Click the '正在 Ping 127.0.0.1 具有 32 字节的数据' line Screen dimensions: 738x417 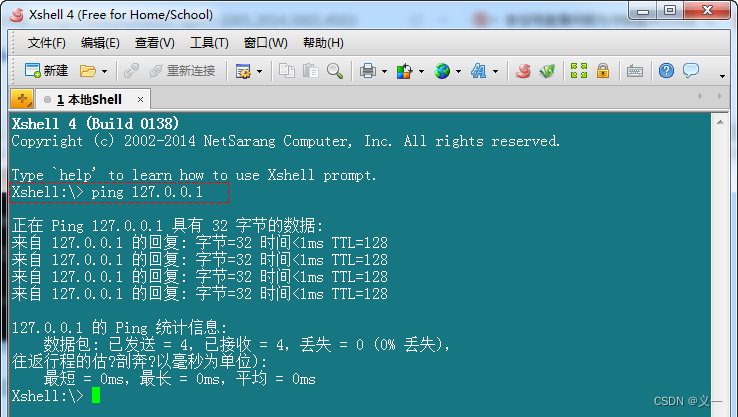168,226
